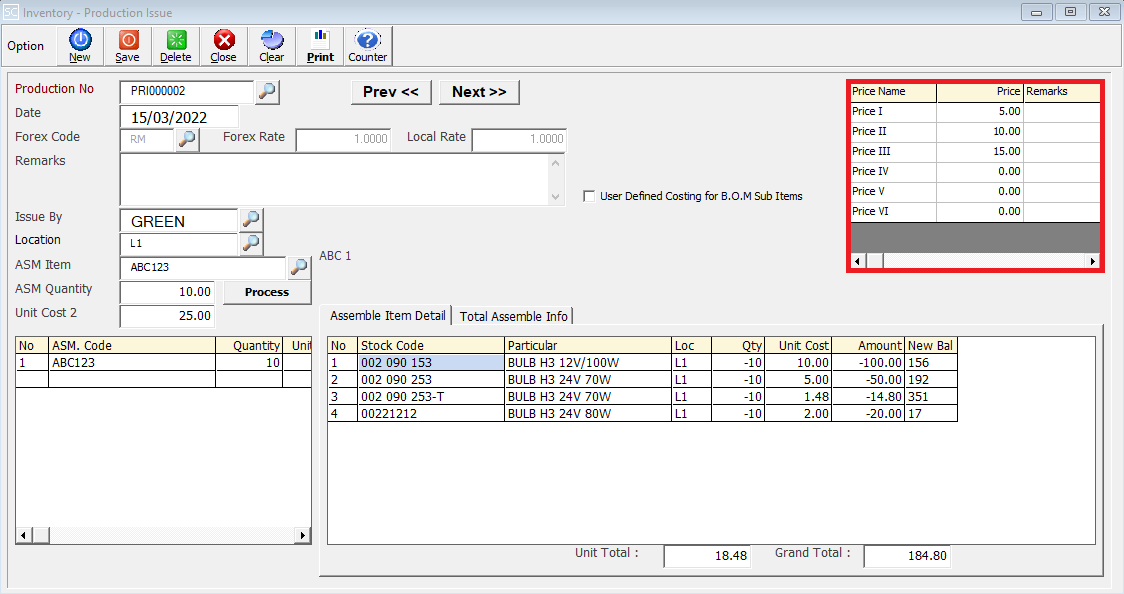Open Location lookup magnifier
The width and height of the screenshot is (1124, 594).
[251, 244]
